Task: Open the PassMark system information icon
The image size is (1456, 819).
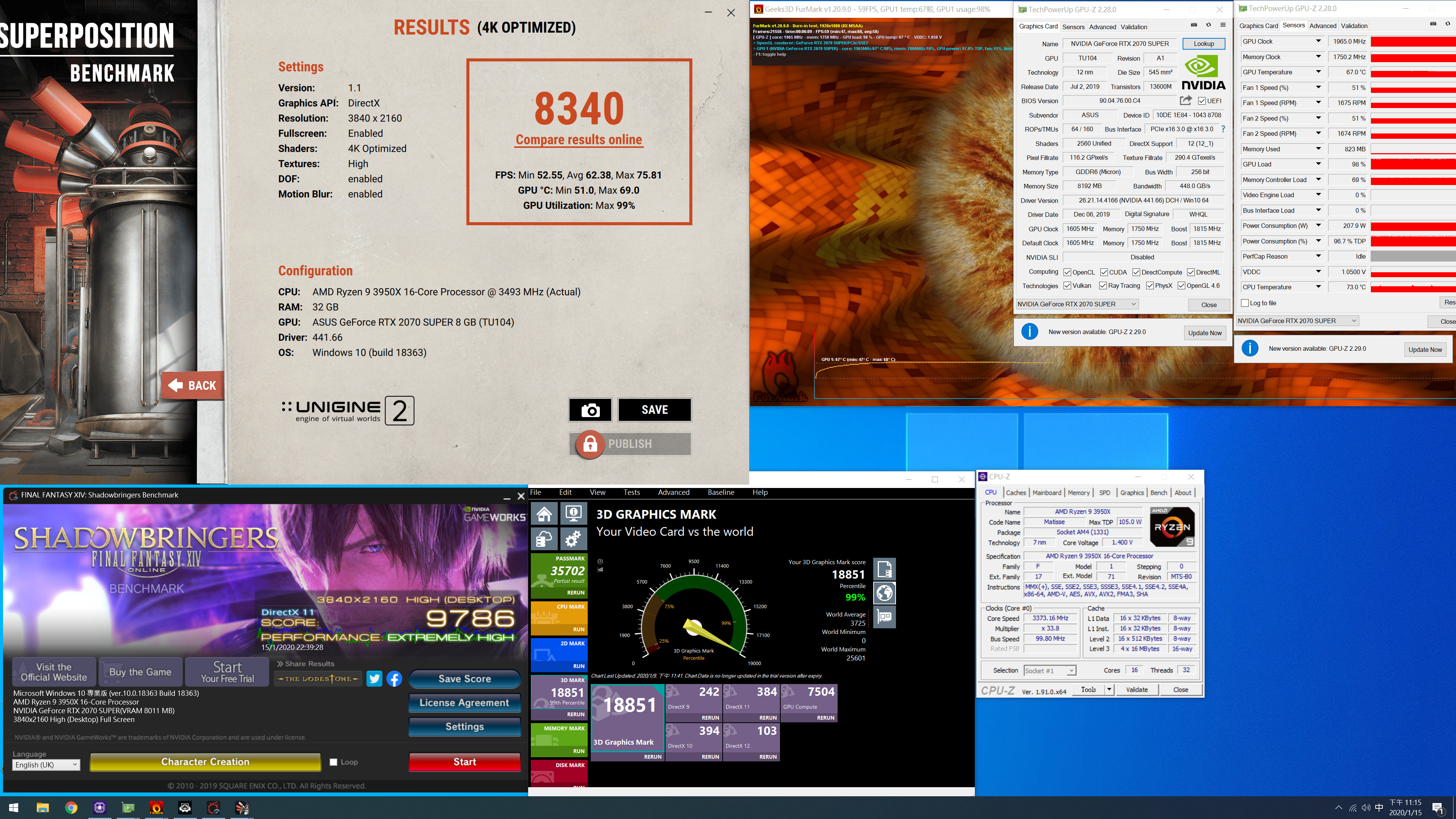Action: click(x=573, y=514)
